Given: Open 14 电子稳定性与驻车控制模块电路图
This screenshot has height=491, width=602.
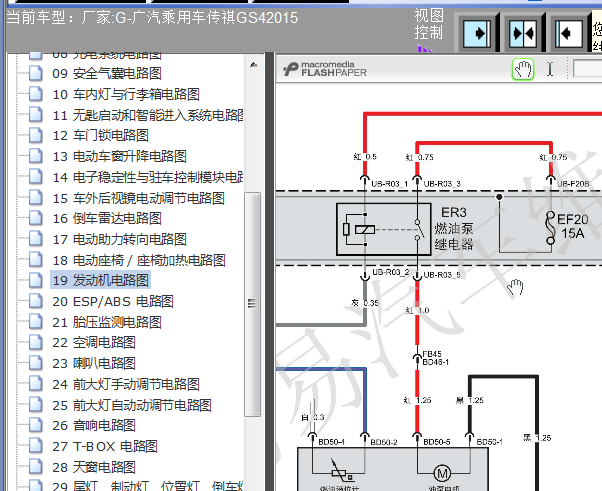Looking at the screenshot, I should (148, 177).
